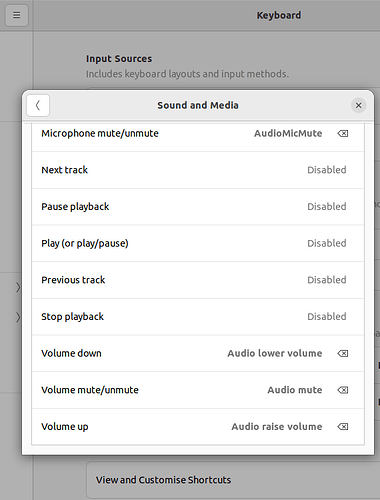The image size is (380, 500).
Task: Reset the Volume mute/unmute shortcut via its erase icon
Action: pos(343,390)
